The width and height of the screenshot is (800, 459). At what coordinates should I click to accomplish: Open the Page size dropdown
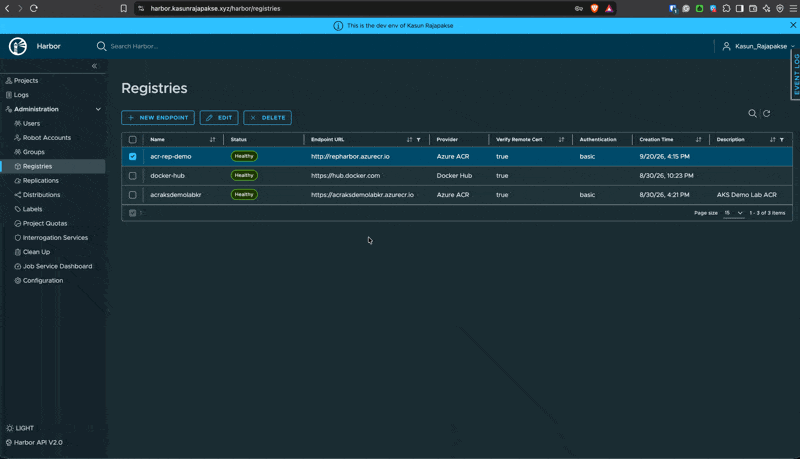[x=734, y=213]
